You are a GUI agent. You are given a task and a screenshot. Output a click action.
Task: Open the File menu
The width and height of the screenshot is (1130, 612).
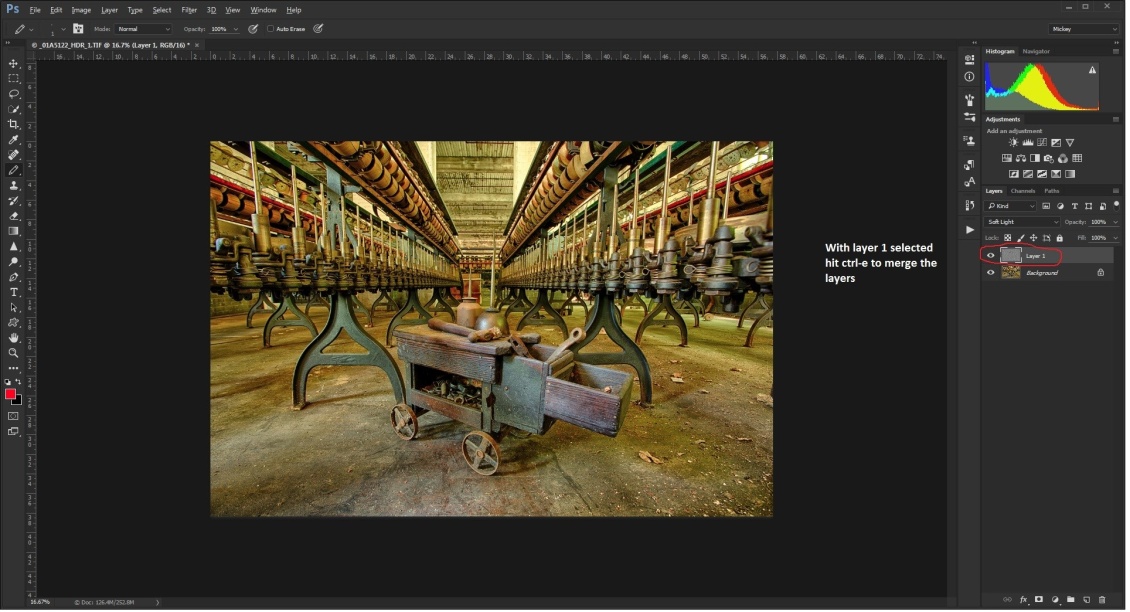(x=35, y=10)
